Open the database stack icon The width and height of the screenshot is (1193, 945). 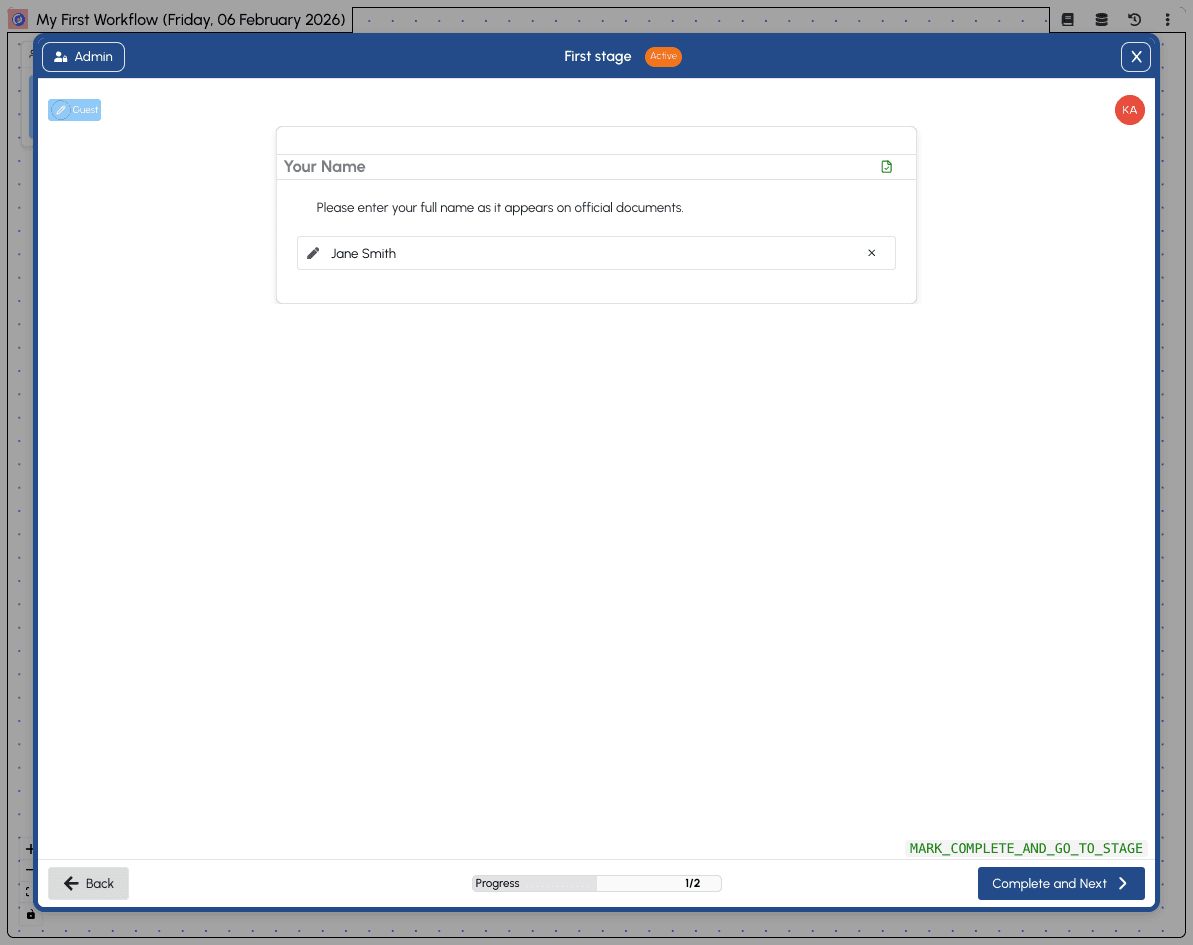pos(1101,19)
